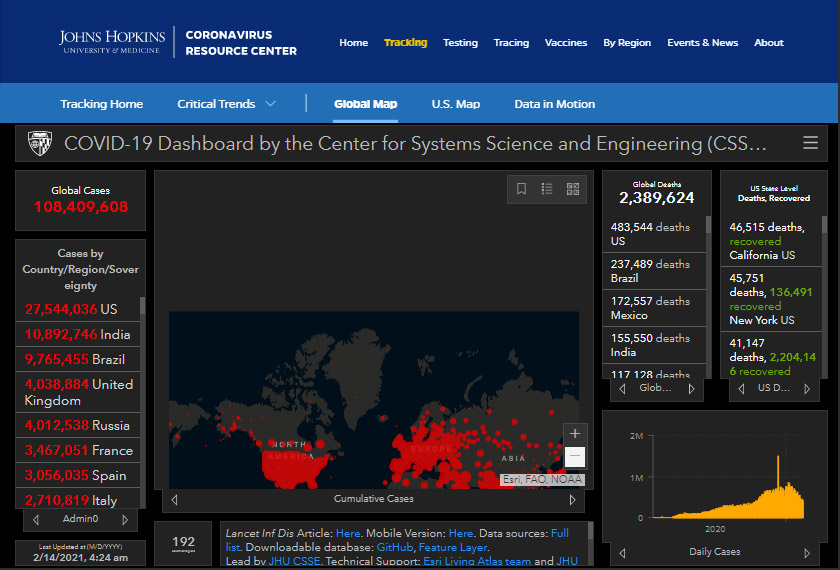Click previous arrow in Global Deaths panel
Viewport: 840px width, 570px height.
point(623,388)
